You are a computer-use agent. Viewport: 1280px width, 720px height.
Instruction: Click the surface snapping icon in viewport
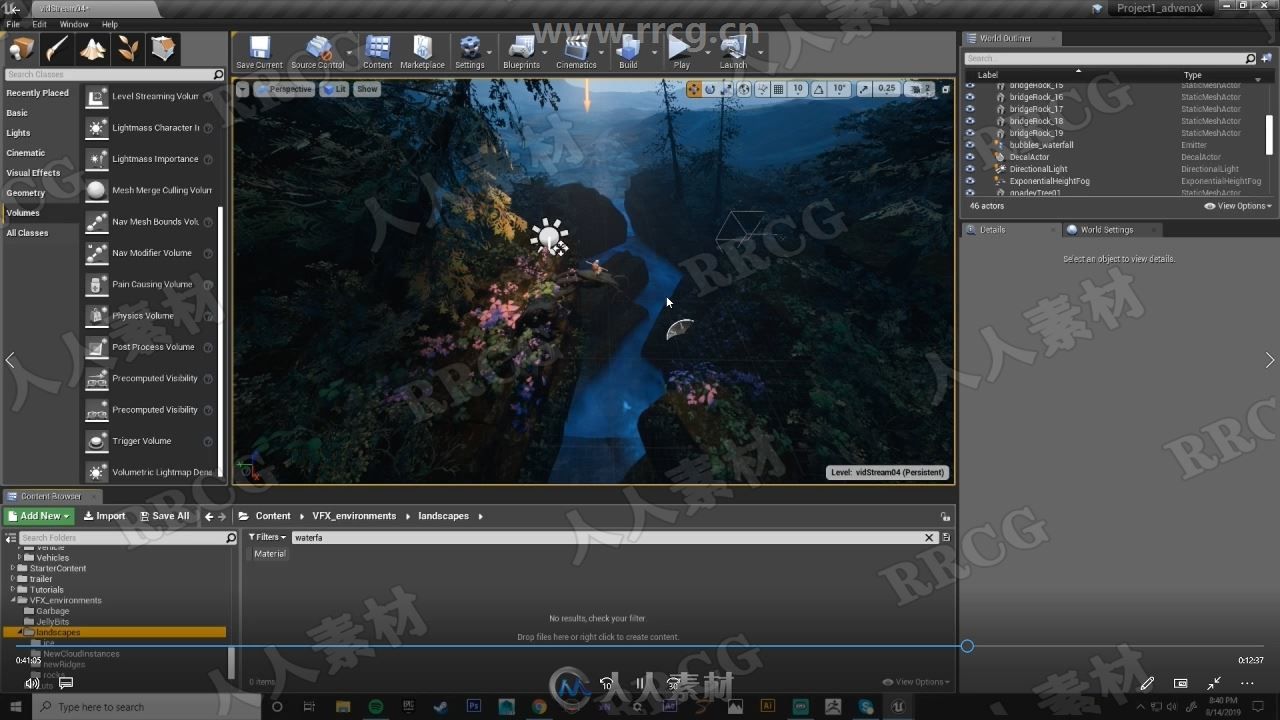tap(761, 89)
